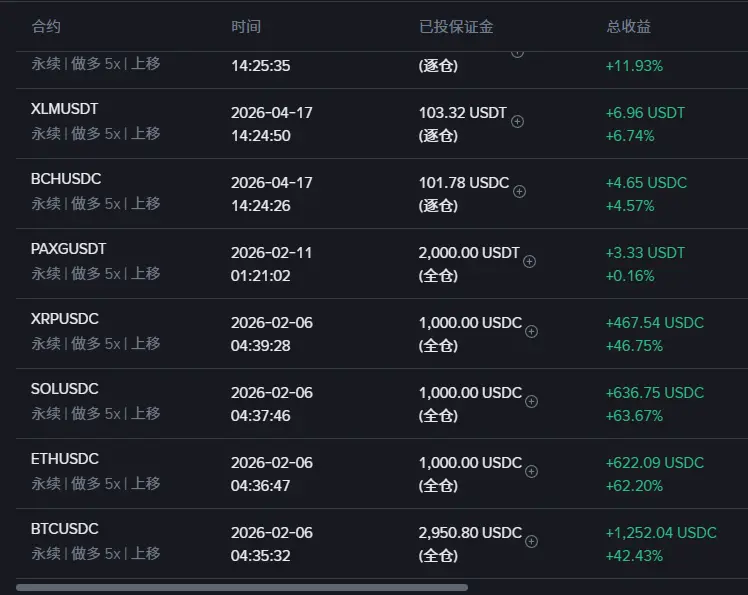Add margin to ETHUSDC position
Image resolution: width=748 pixels, height=595 pixels.
[531, 471]
